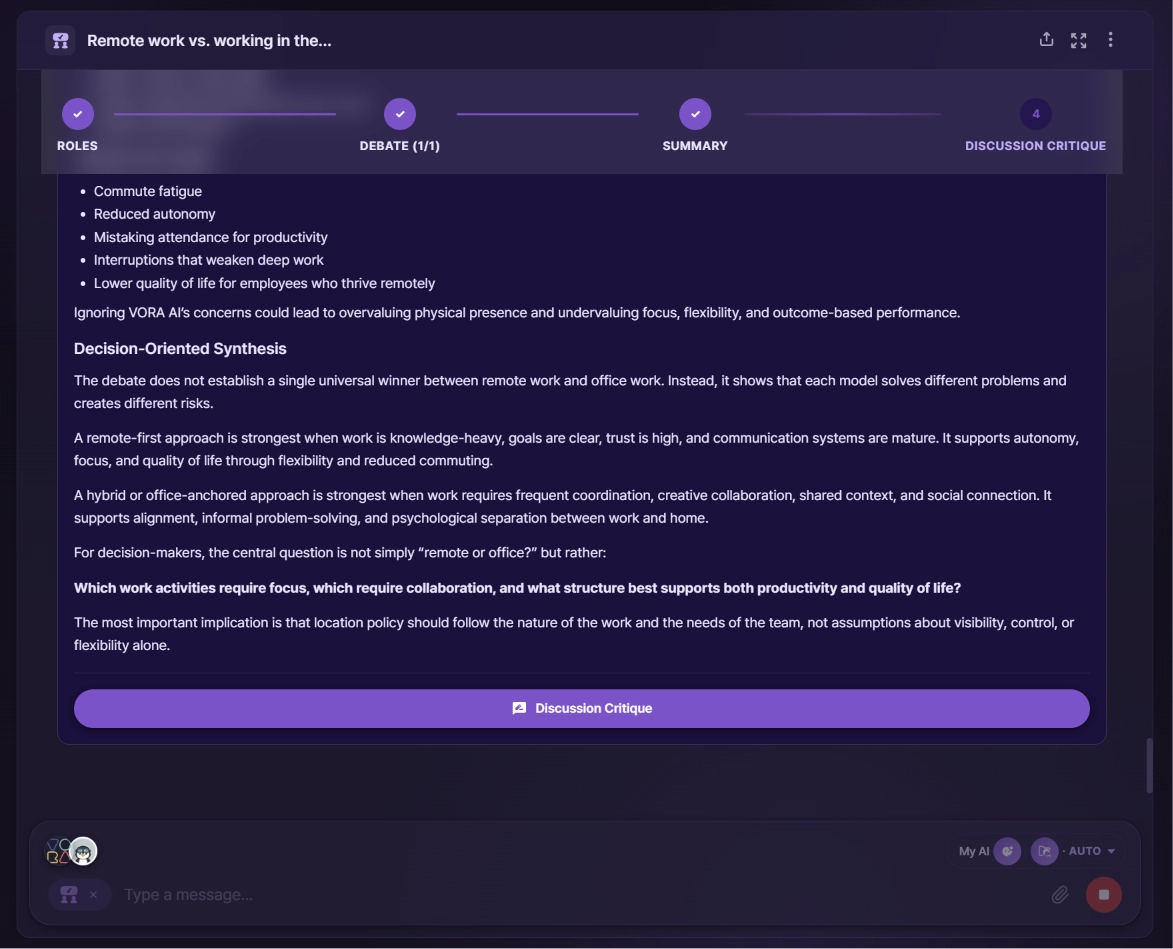Viewport: 1173px width, 949px height.
Task: Open the three-dot more options menu
Action: 1110,40
